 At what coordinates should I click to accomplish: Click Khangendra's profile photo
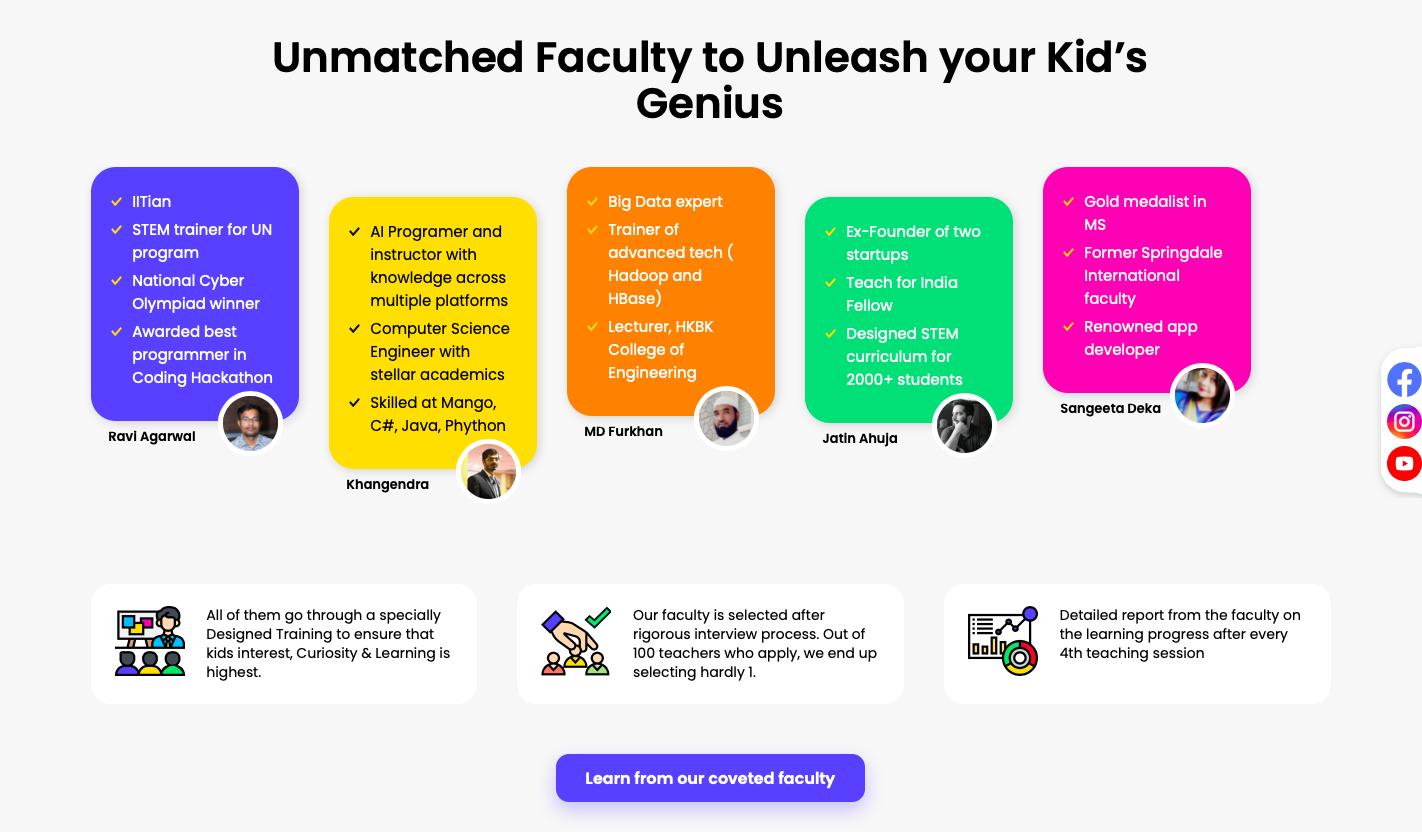(x=488, y=470)
